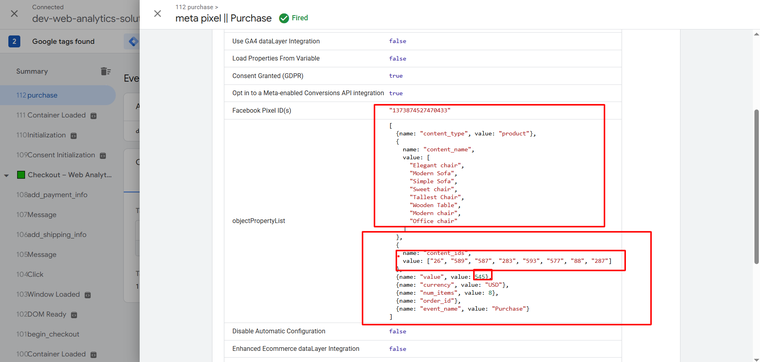Screen dimensions: 760x362
Task: Click the num_items value 8 line
Action: (447, 293)
